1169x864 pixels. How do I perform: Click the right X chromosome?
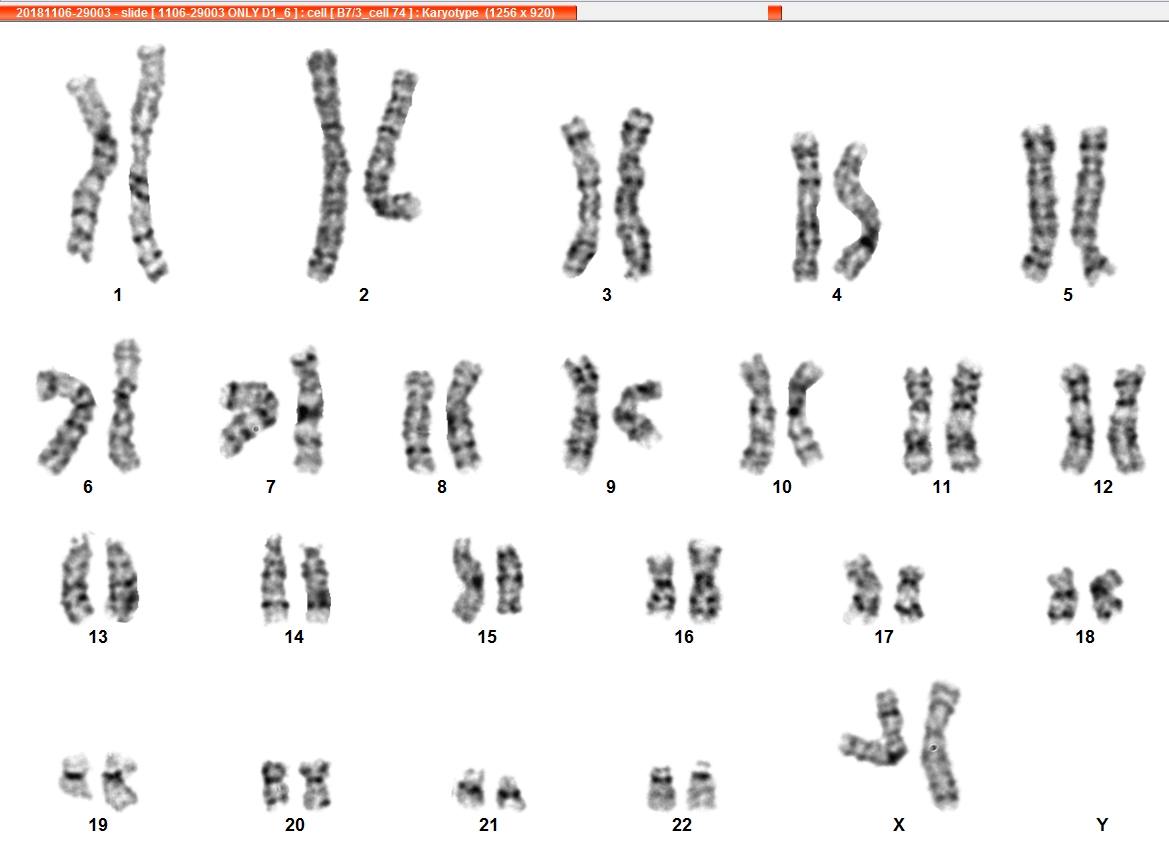click(x=939, y=745)
